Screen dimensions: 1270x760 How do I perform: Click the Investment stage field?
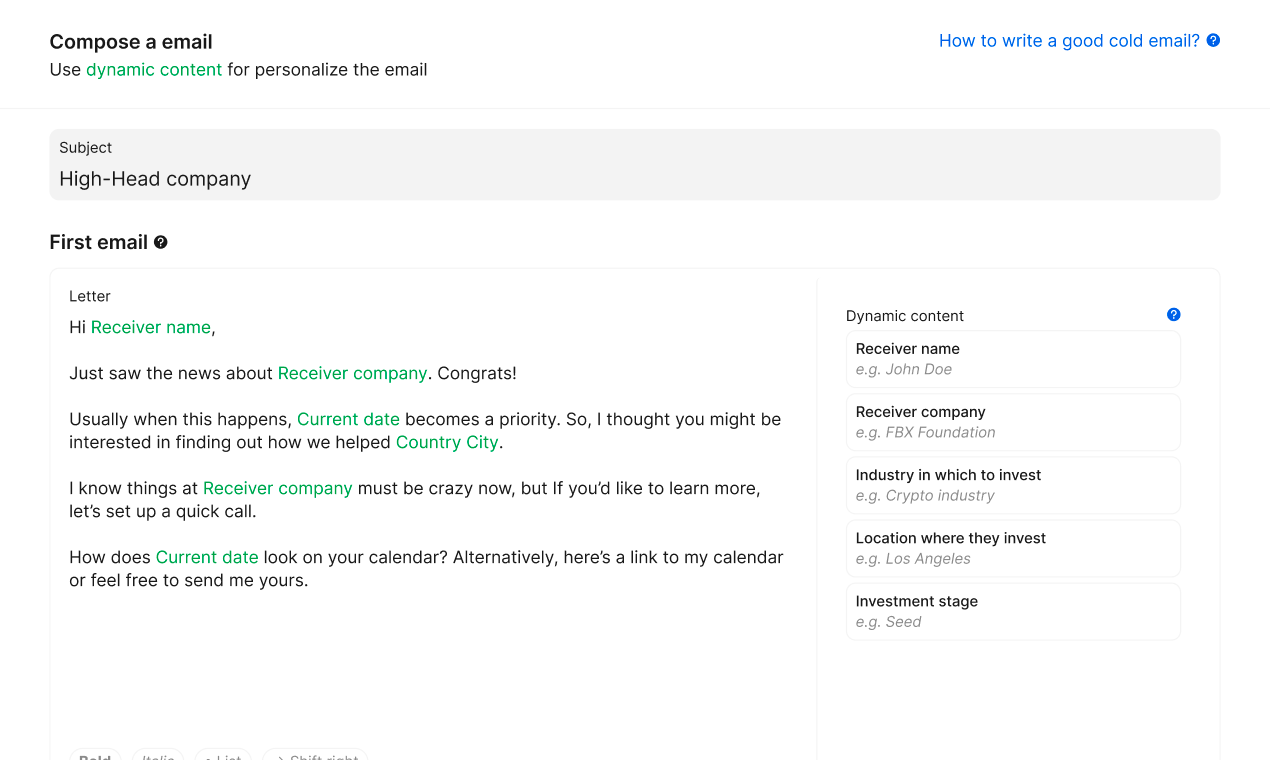(1013, 611)
